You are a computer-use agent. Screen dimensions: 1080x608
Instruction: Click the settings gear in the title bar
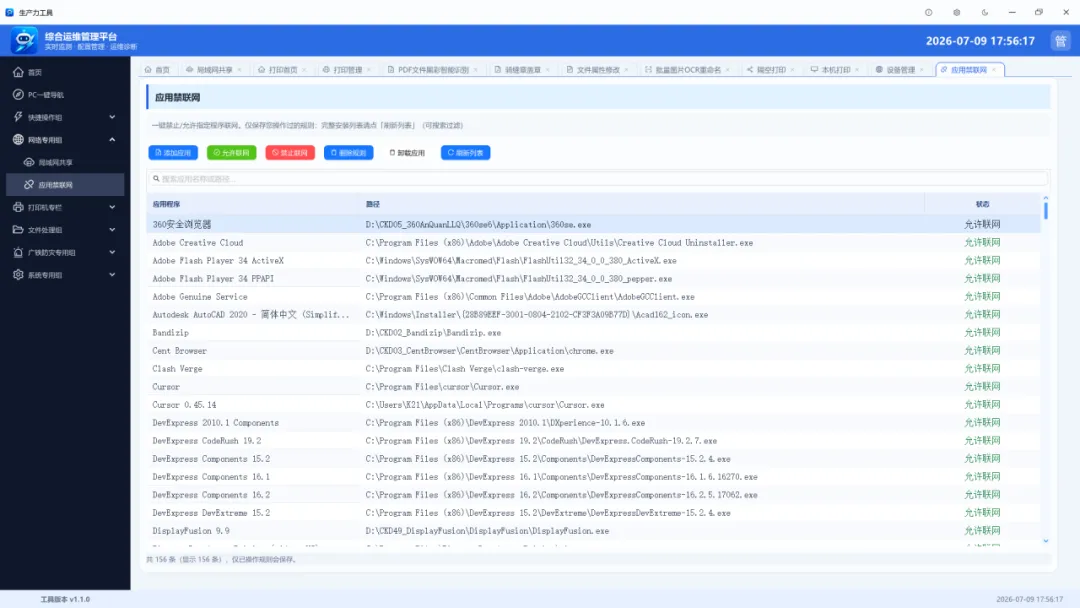click(x=957, y=12)
